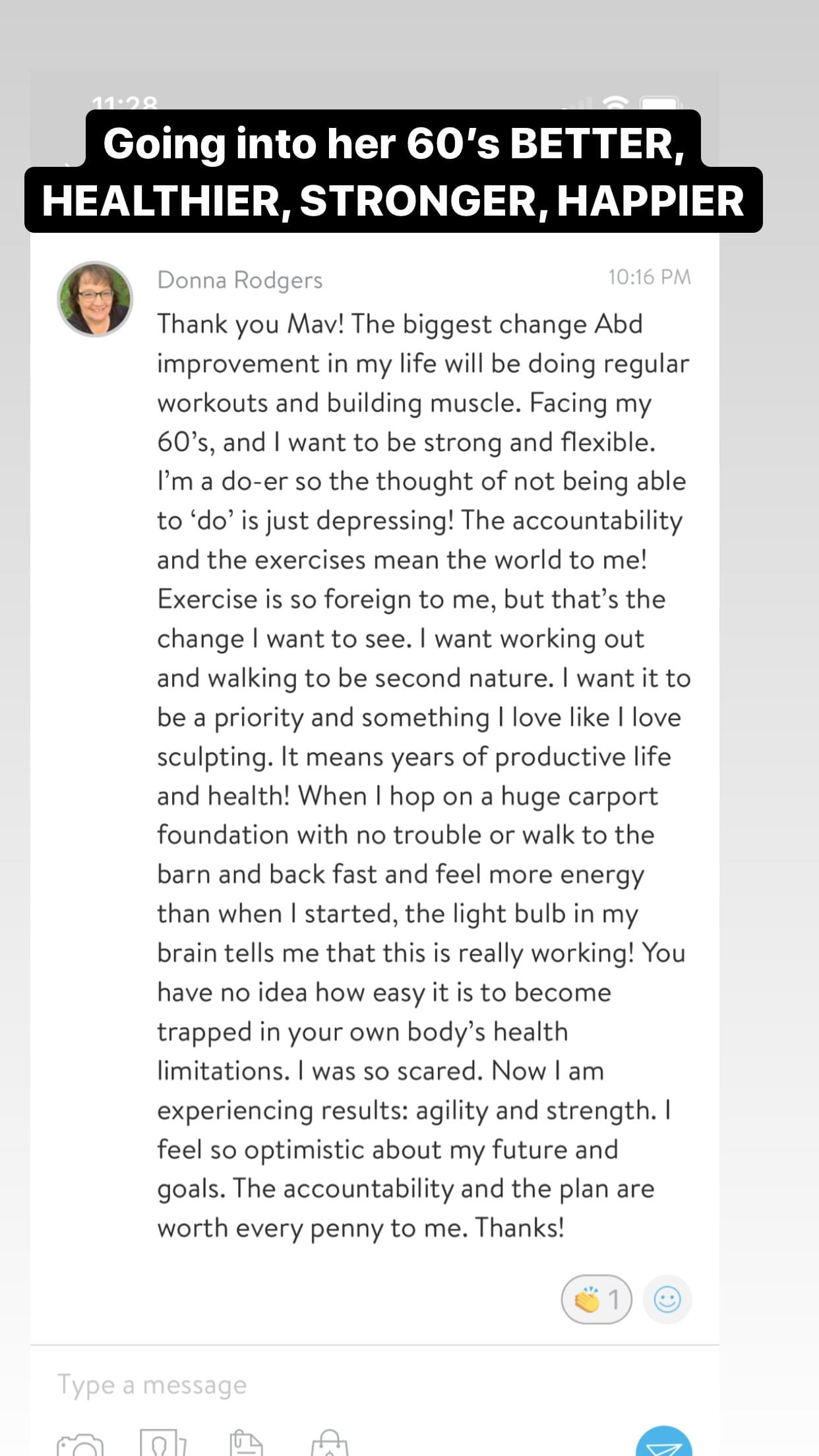
Task: Tap the shopping bag icon
Action: (329, 1443)
